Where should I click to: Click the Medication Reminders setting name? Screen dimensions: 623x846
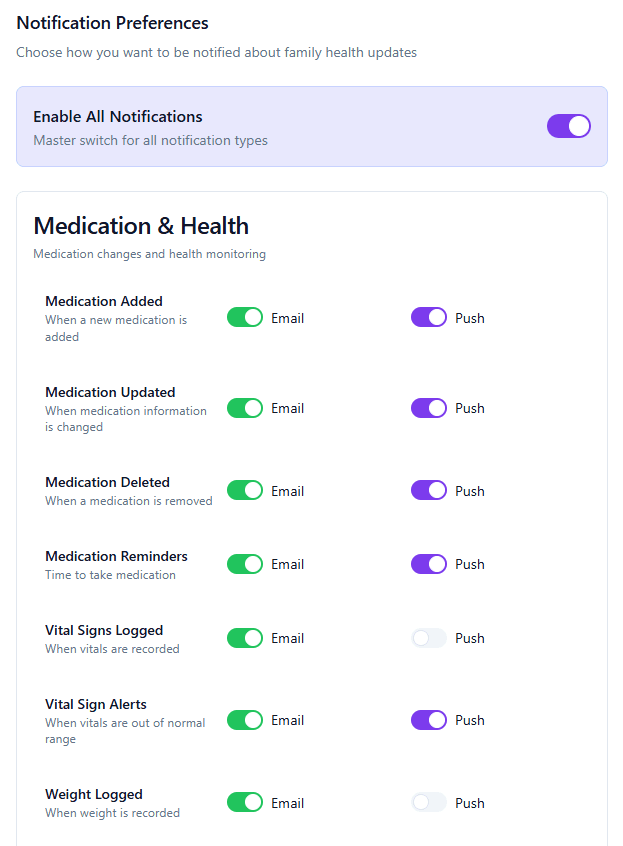tap(116, 555)
